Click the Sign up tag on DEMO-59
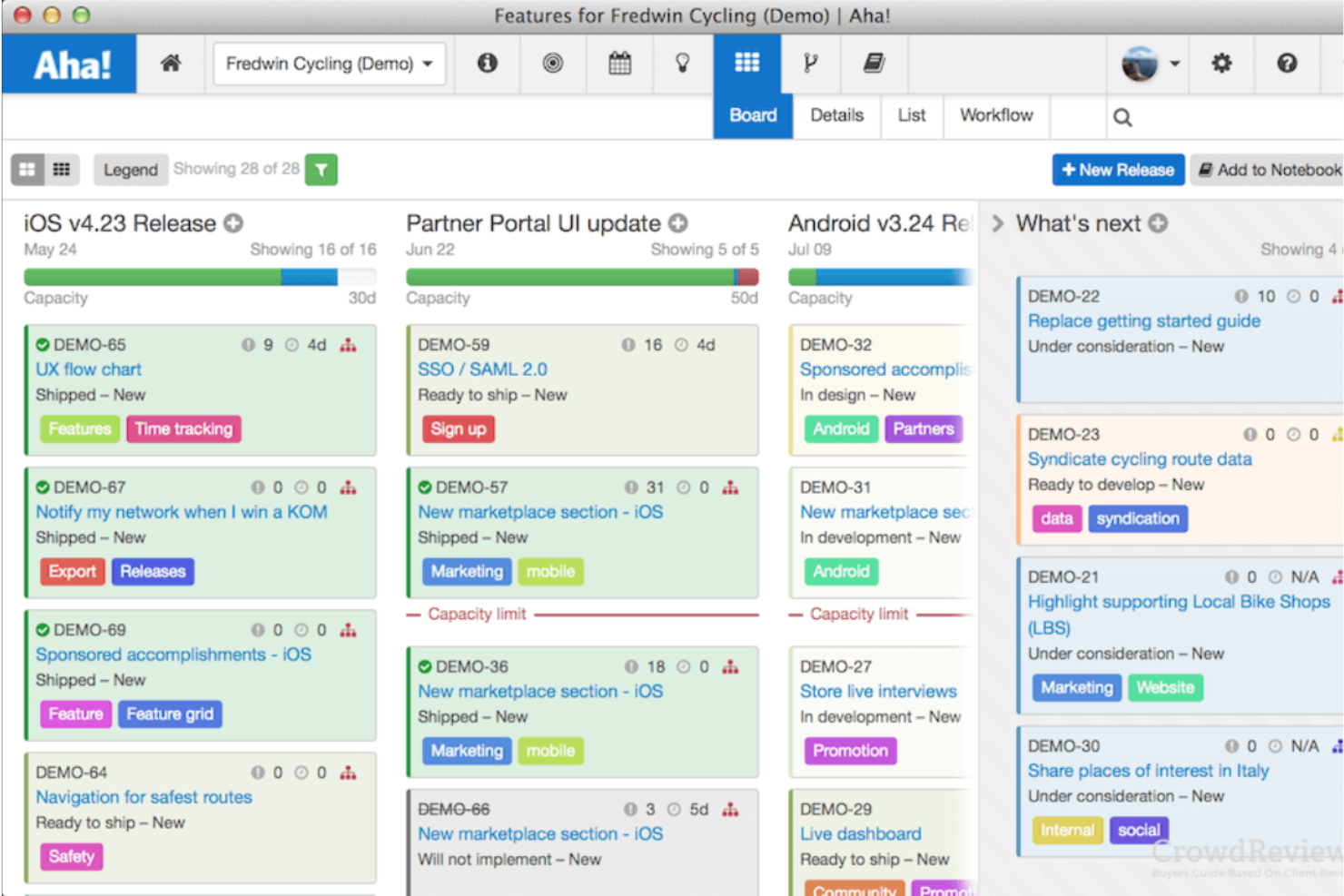This screenshot has height=896, width=1344. pyautogui.click(x=458, y=428)
